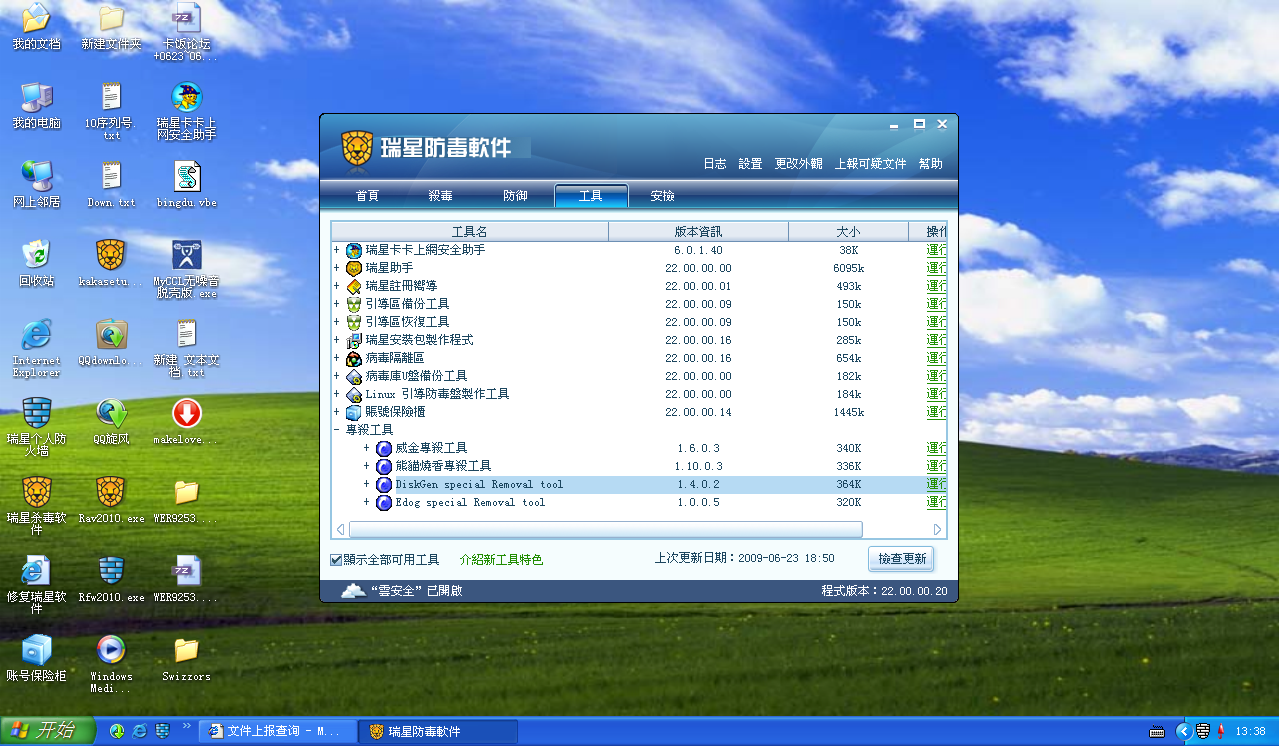The image size is (1279, 746).
Task: Click the tool list scroll right arrow
Action: 938,529
